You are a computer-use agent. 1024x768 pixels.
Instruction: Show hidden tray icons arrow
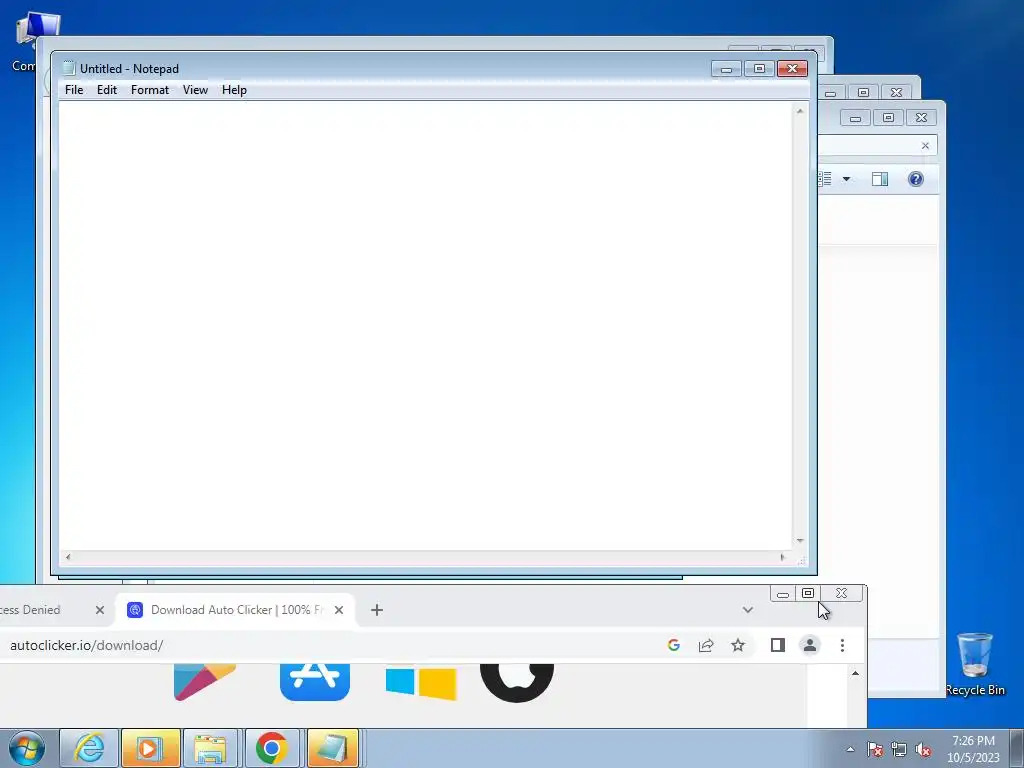click(850, 749)
